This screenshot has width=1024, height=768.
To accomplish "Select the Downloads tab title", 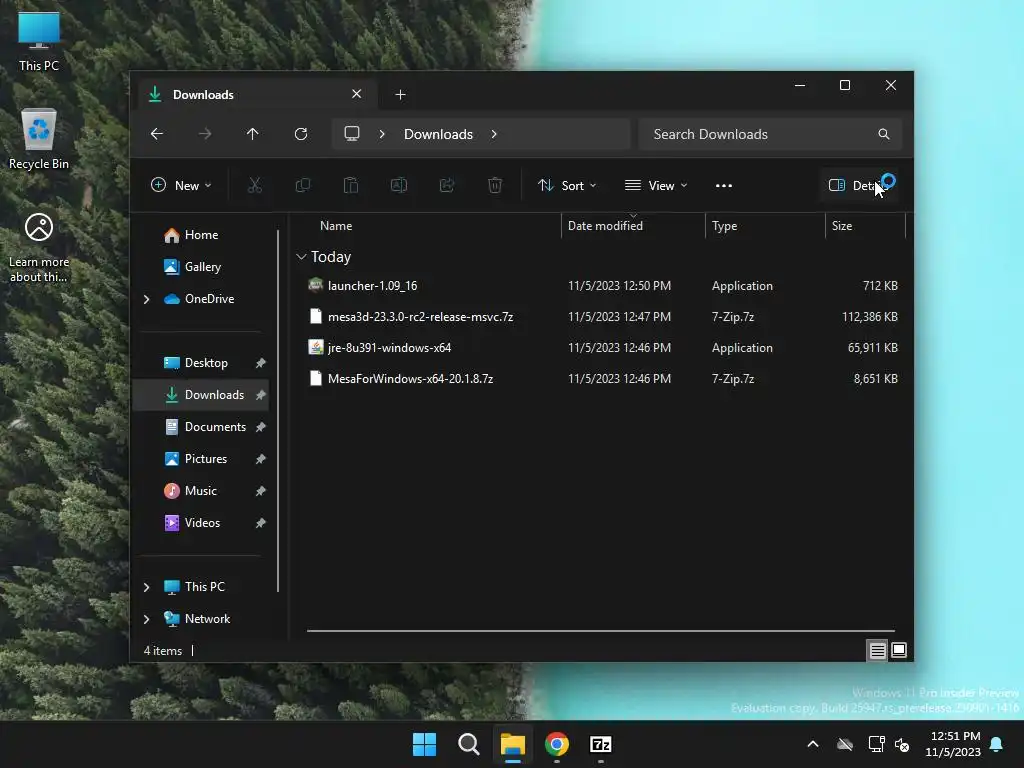I will [x=203, y=95].
